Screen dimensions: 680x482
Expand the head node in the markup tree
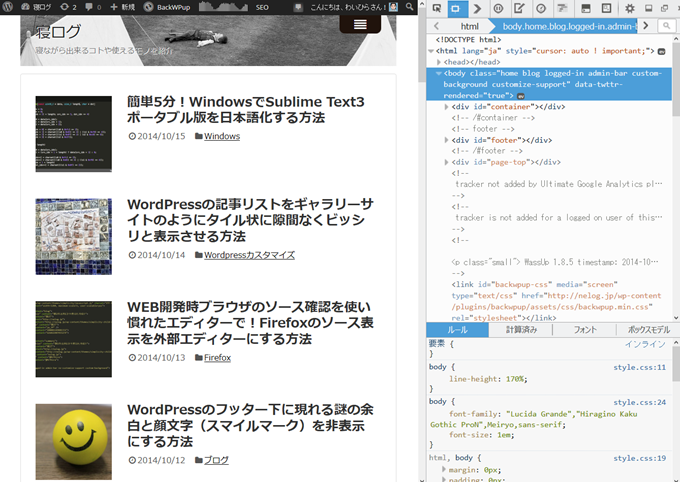pos(439,62)
